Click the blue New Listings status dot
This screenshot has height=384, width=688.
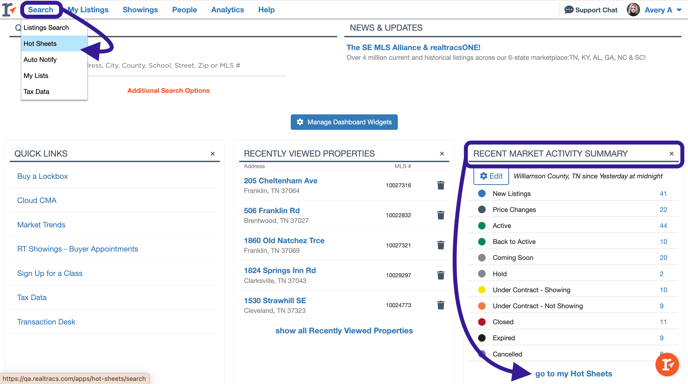tap(482, 194)
